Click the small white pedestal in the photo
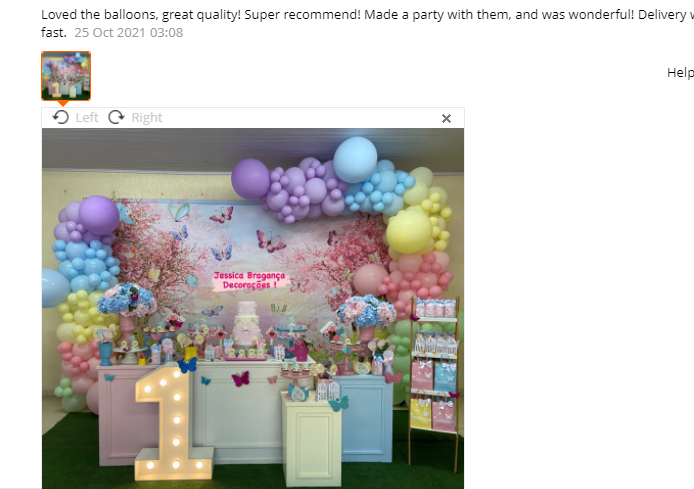This screenshot has width=694, height=489. click(311, 439)
